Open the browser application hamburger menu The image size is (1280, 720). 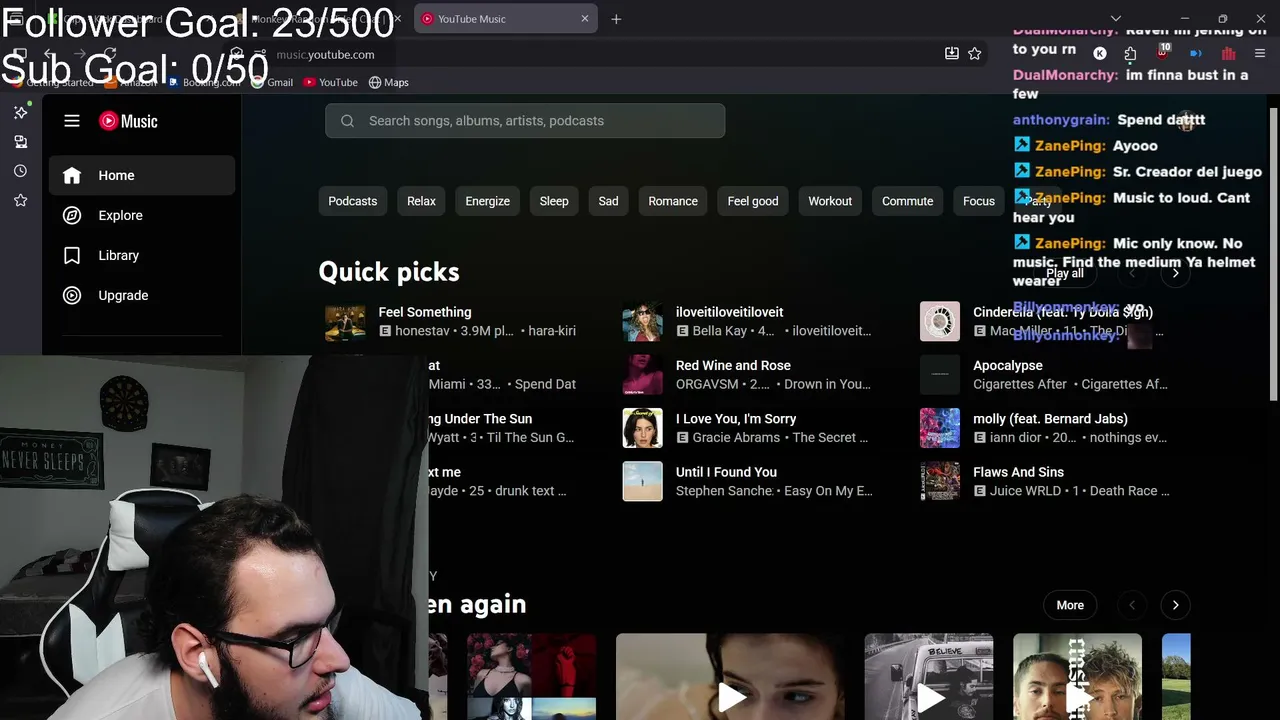(1259, 54)
